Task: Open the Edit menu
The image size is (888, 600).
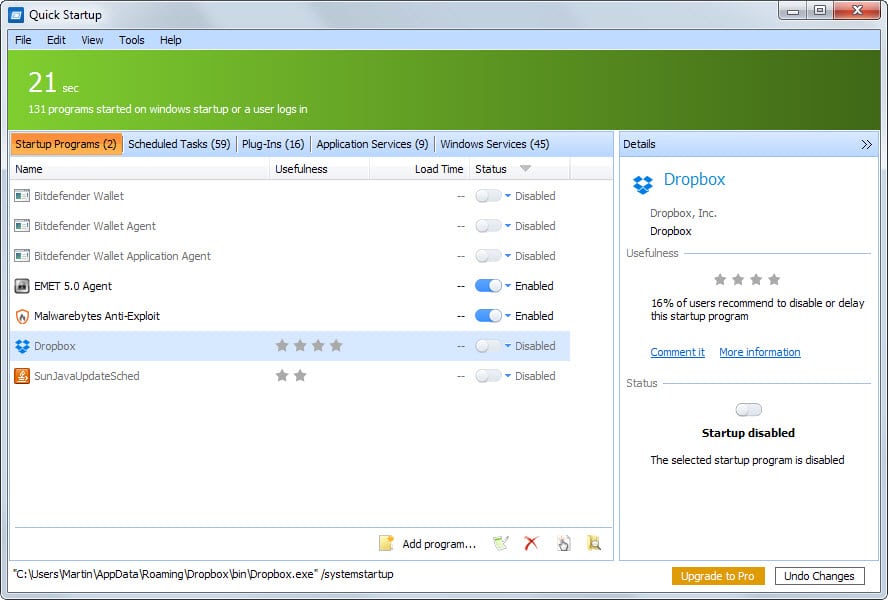Action: (56, 40)
